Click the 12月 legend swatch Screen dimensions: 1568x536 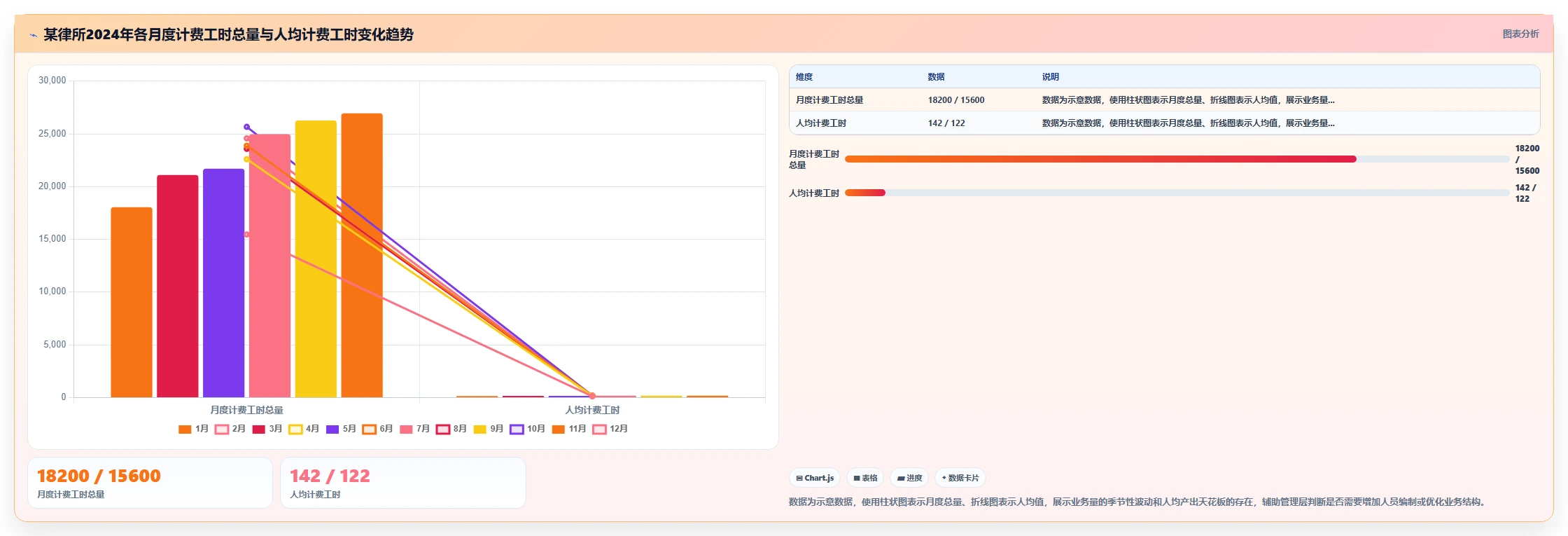pyautogui.click(x=600, y=430)
